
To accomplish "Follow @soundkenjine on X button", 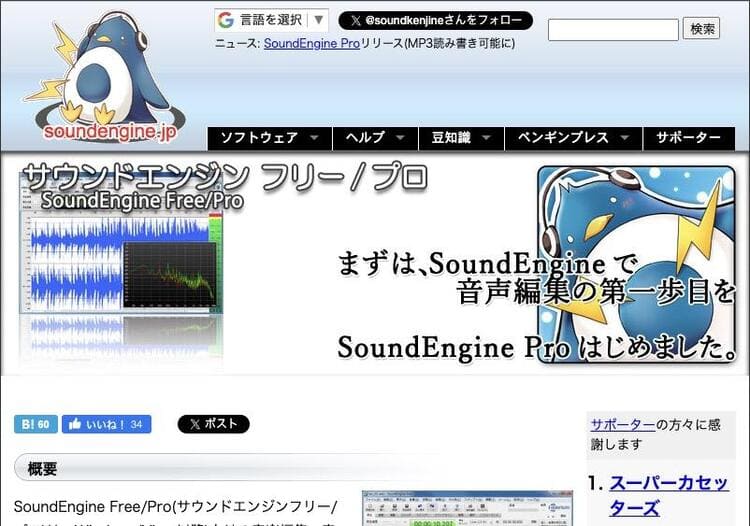I will 435,21.
